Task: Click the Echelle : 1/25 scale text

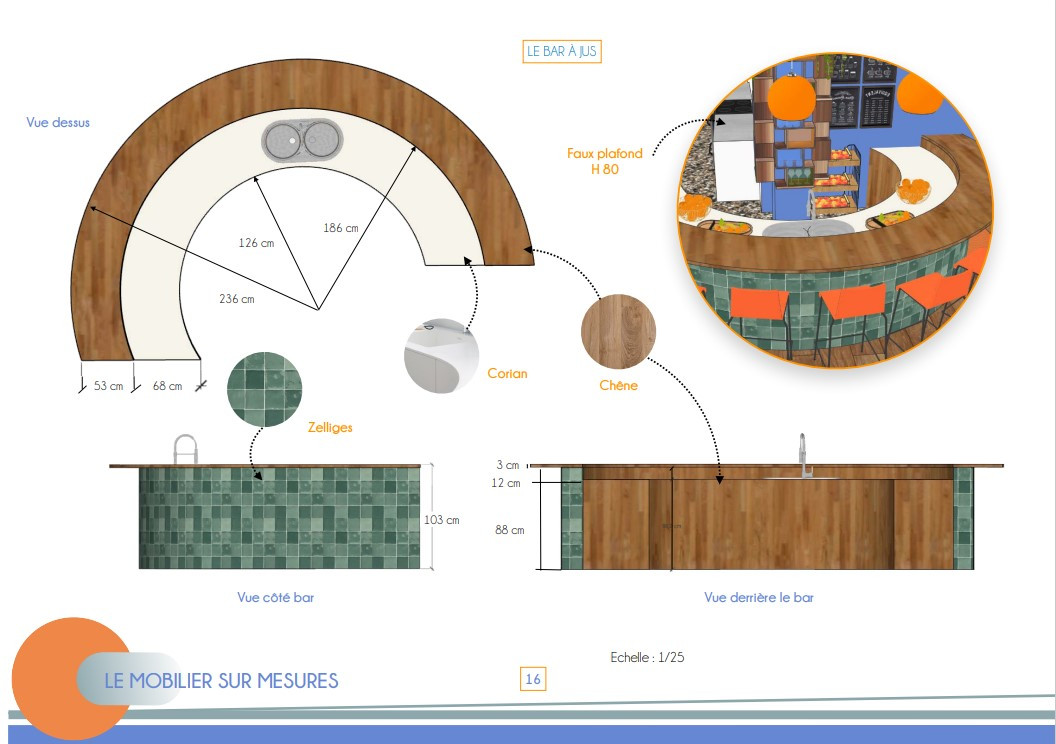Action: coord(647,657)
